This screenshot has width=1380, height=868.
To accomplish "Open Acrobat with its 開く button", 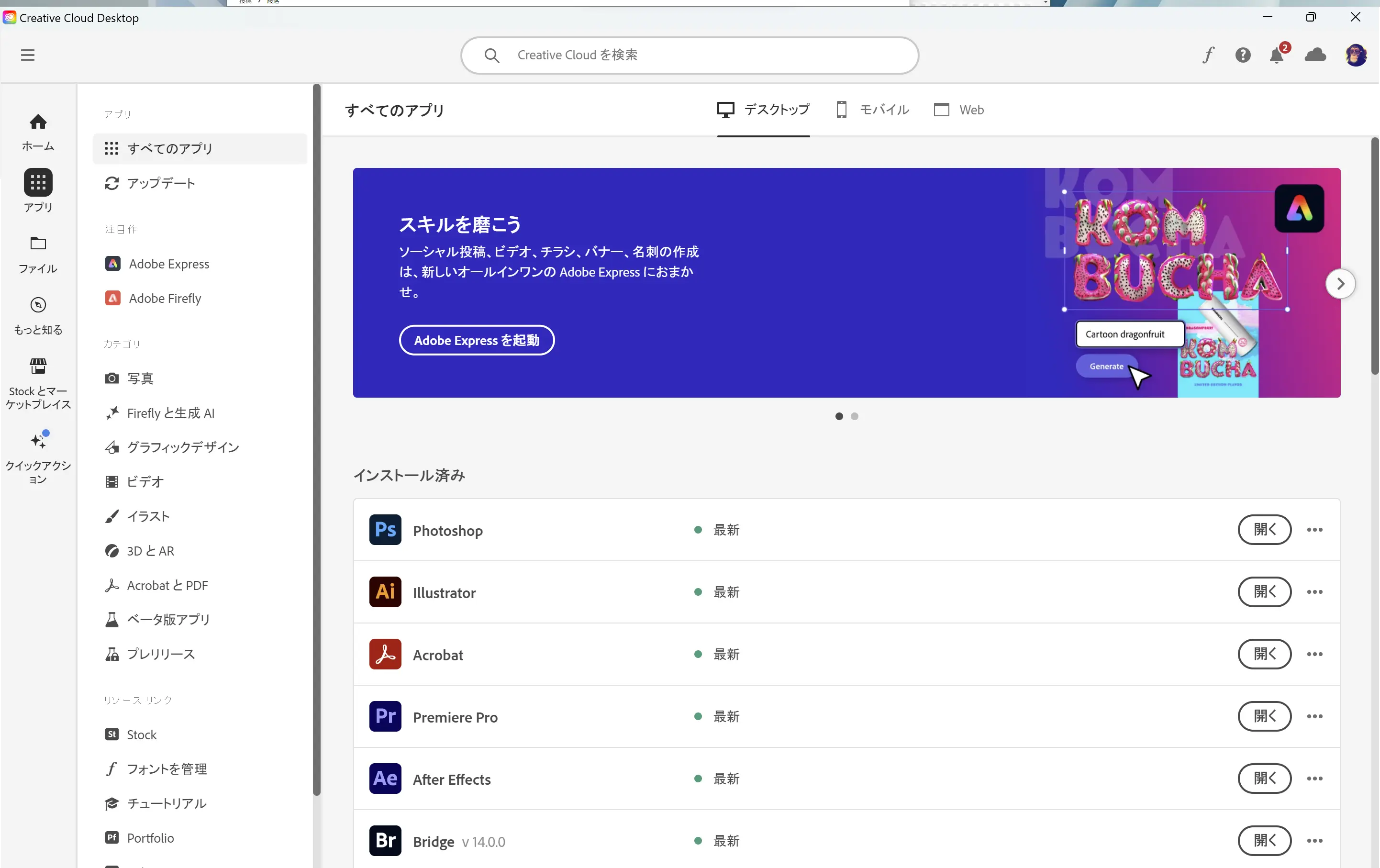I will point(1264,654).
